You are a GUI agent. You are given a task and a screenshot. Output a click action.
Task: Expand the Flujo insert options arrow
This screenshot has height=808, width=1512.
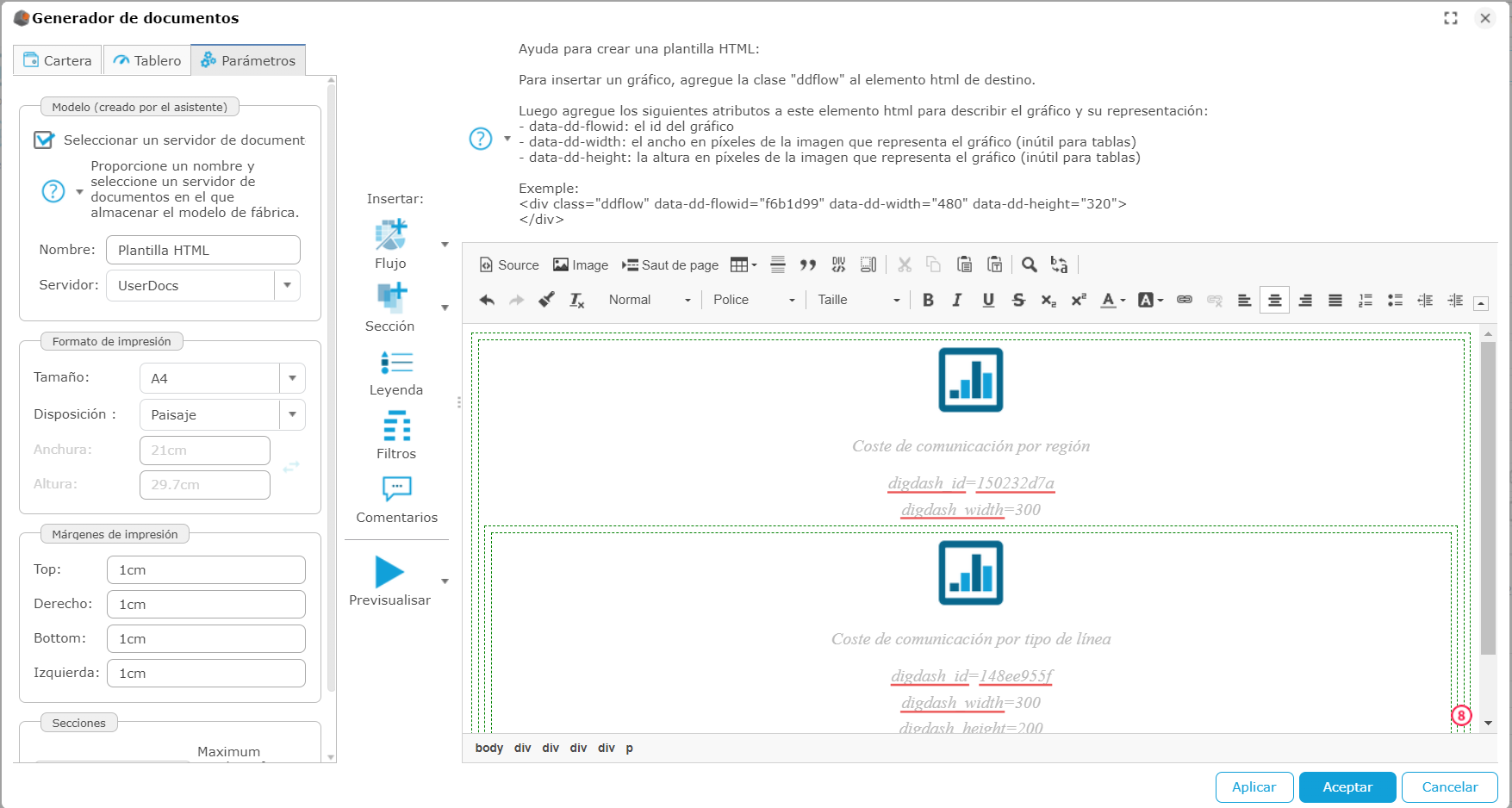[445, 245]
